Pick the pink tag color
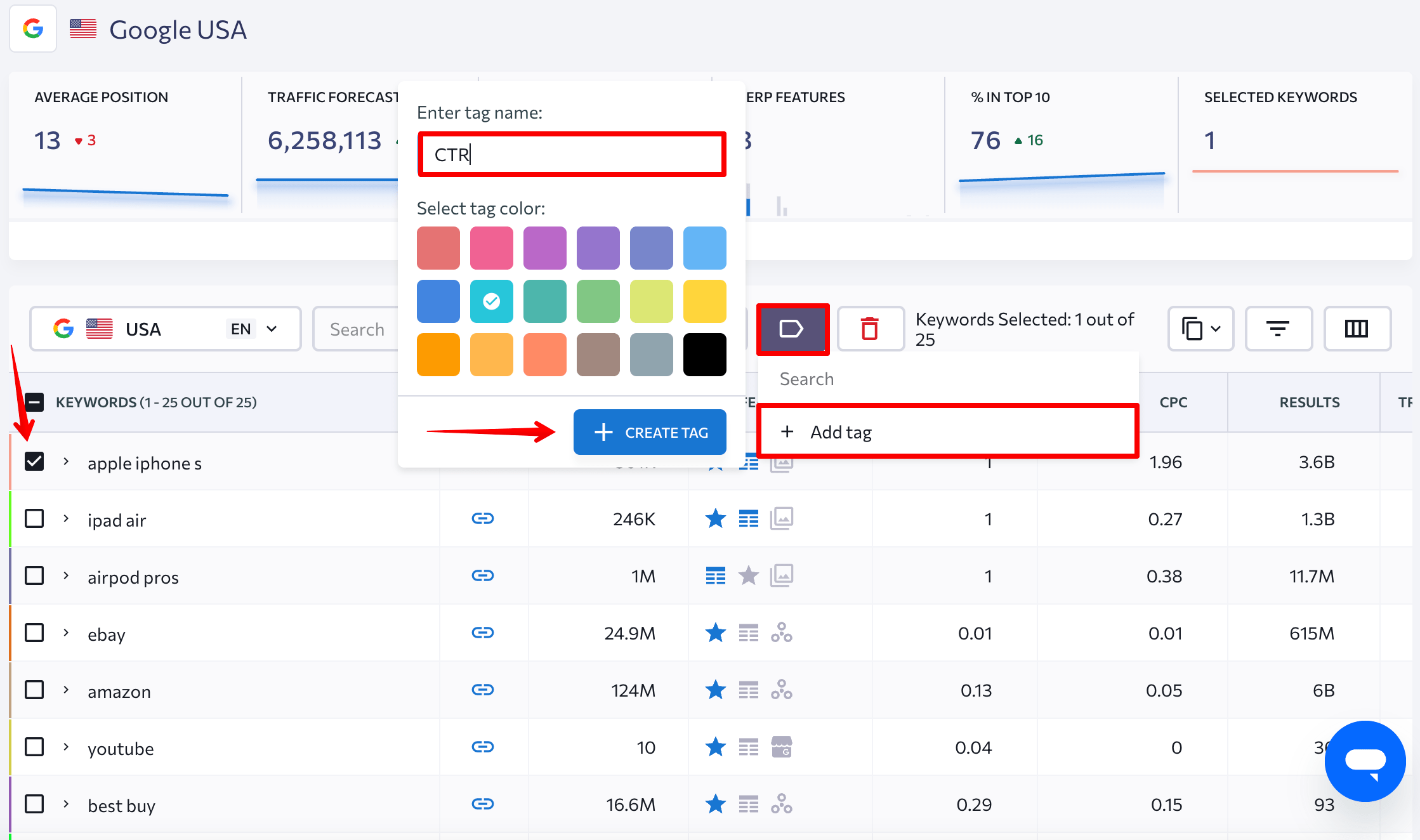 click(x=492, y=248)
